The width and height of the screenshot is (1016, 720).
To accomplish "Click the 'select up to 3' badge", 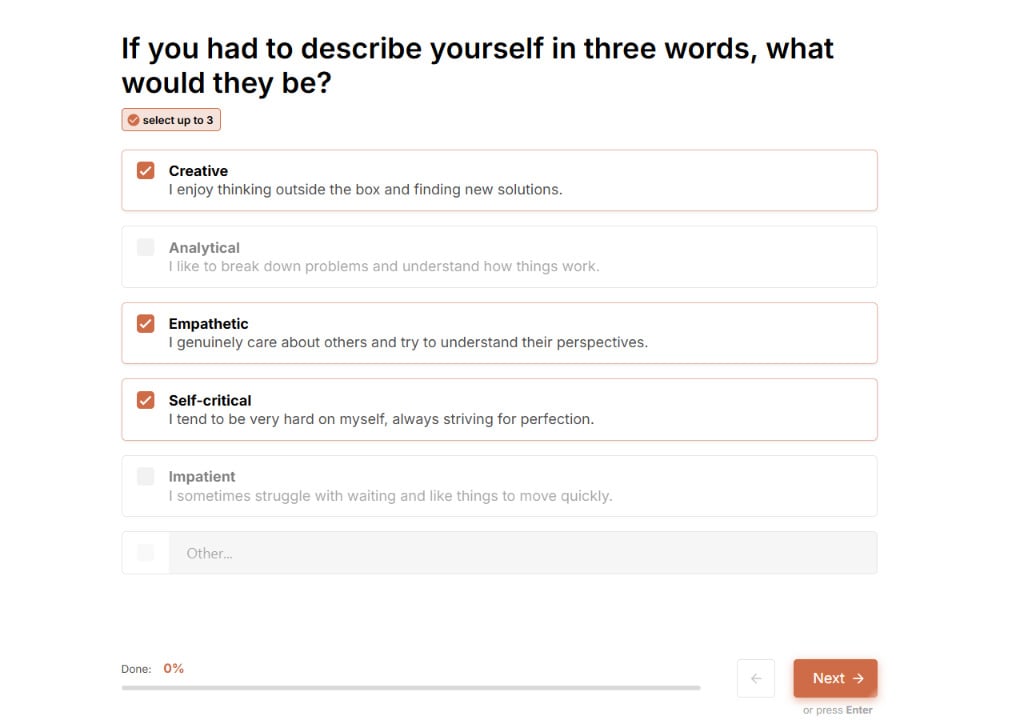I will point(171,120).
